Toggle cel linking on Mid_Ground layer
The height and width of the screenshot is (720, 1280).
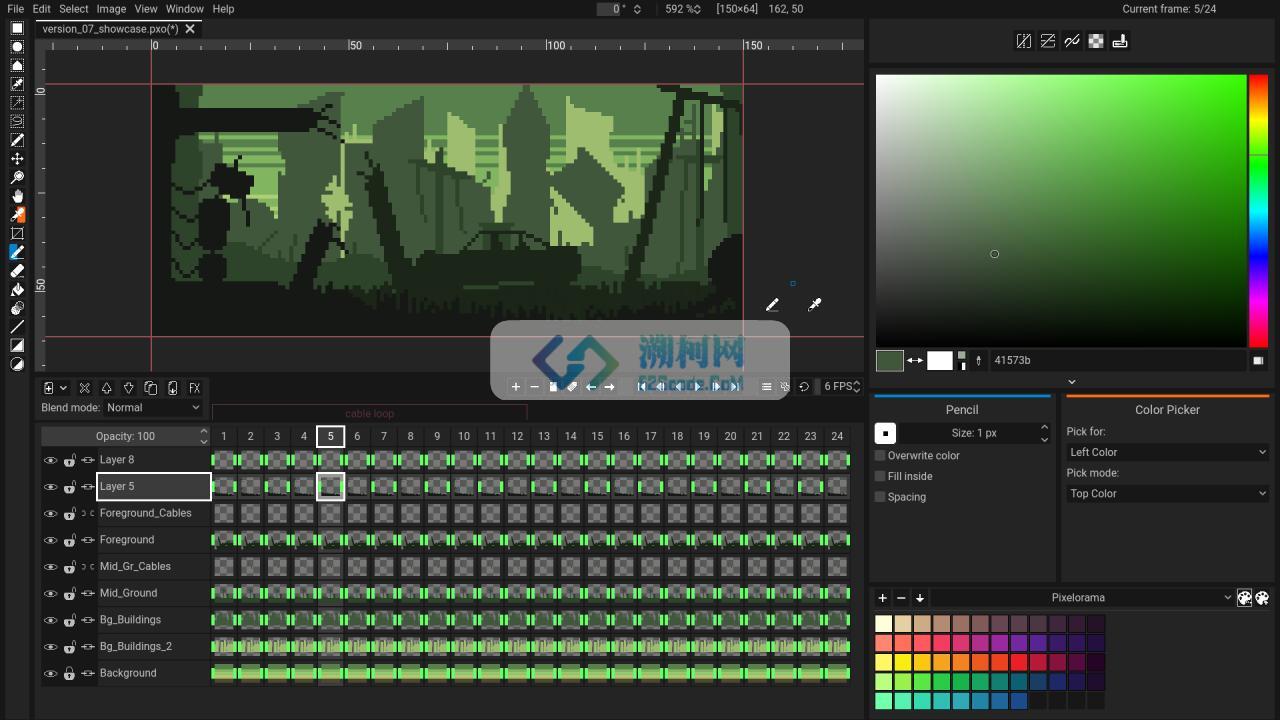pyautogui.click(x=88, y=593)
